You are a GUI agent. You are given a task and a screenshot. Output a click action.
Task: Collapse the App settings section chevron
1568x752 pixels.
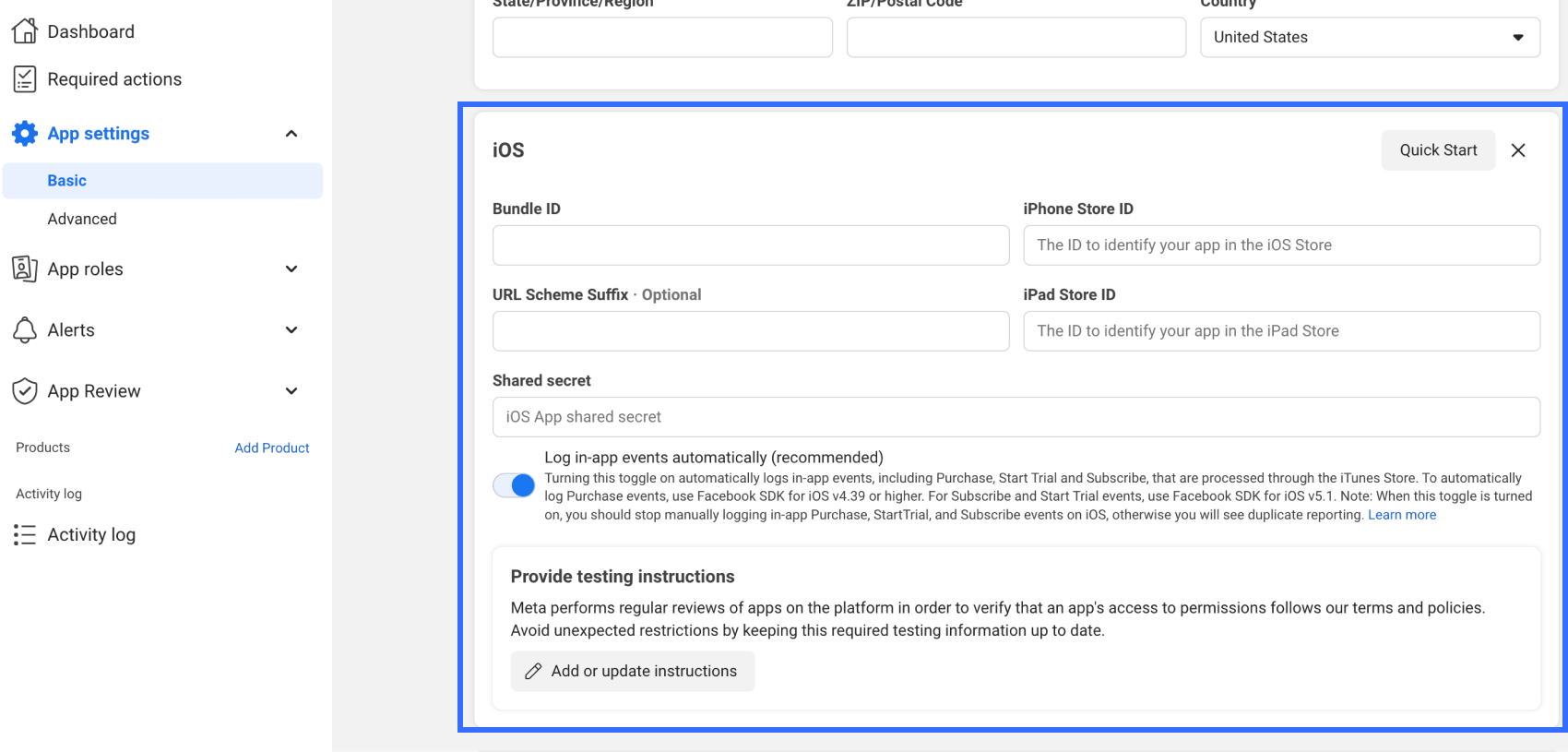click(x=291, y=134)
